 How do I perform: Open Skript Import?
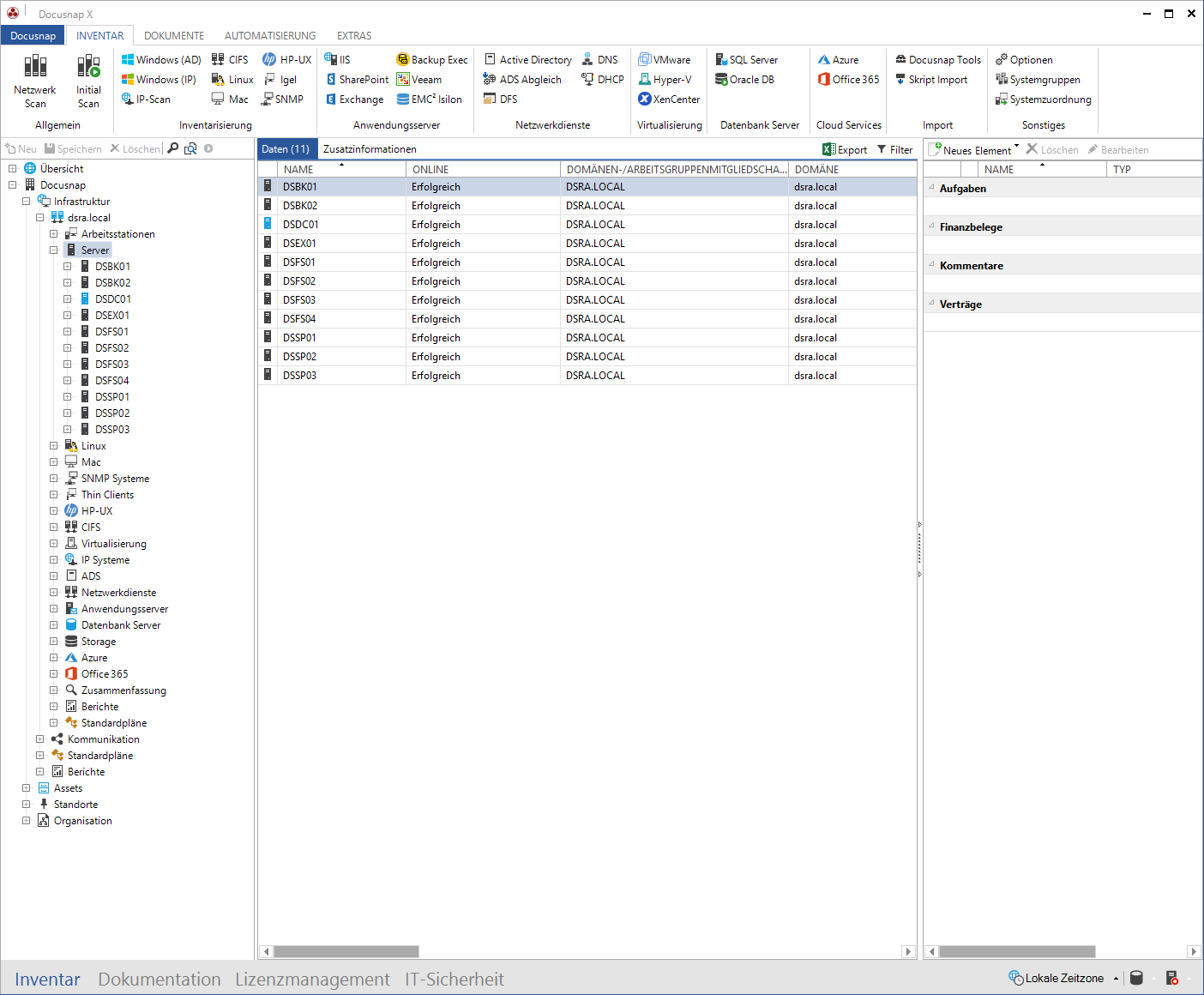coord(931,80)
